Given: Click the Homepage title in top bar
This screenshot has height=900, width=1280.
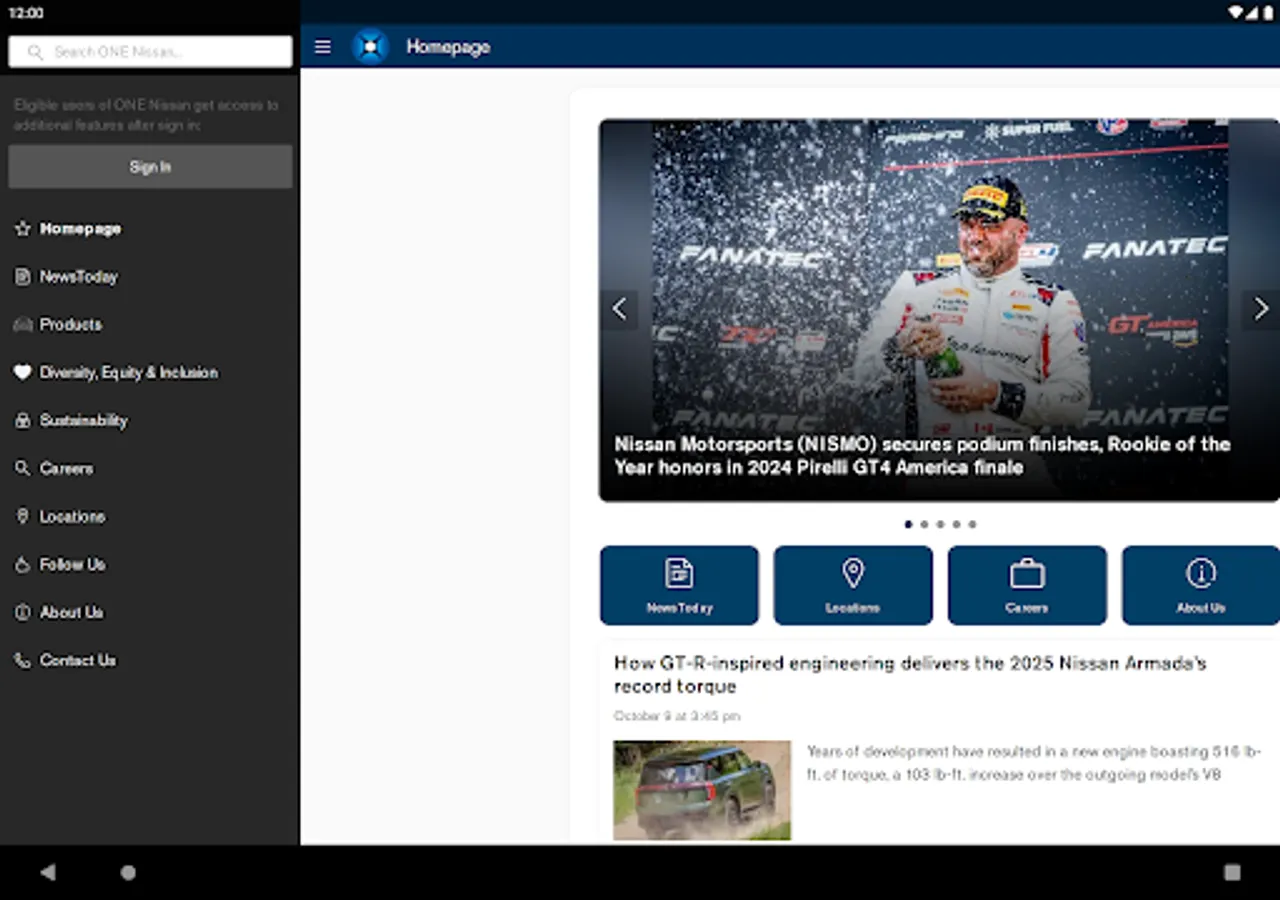Looking at the screenshot, I should 448,47.
